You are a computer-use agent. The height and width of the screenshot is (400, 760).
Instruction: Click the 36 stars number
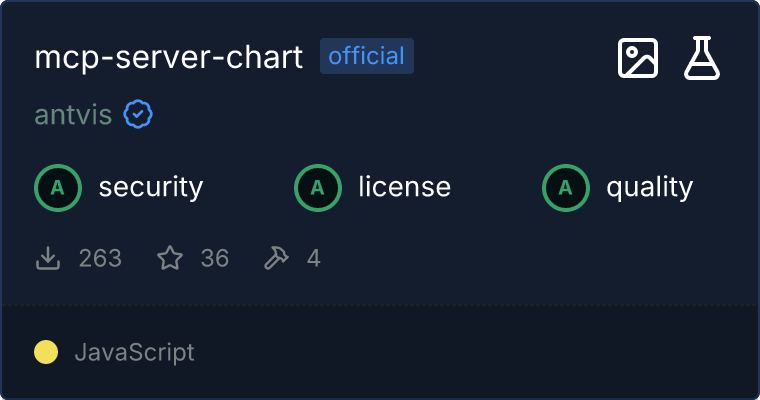(x=215, y=259)
